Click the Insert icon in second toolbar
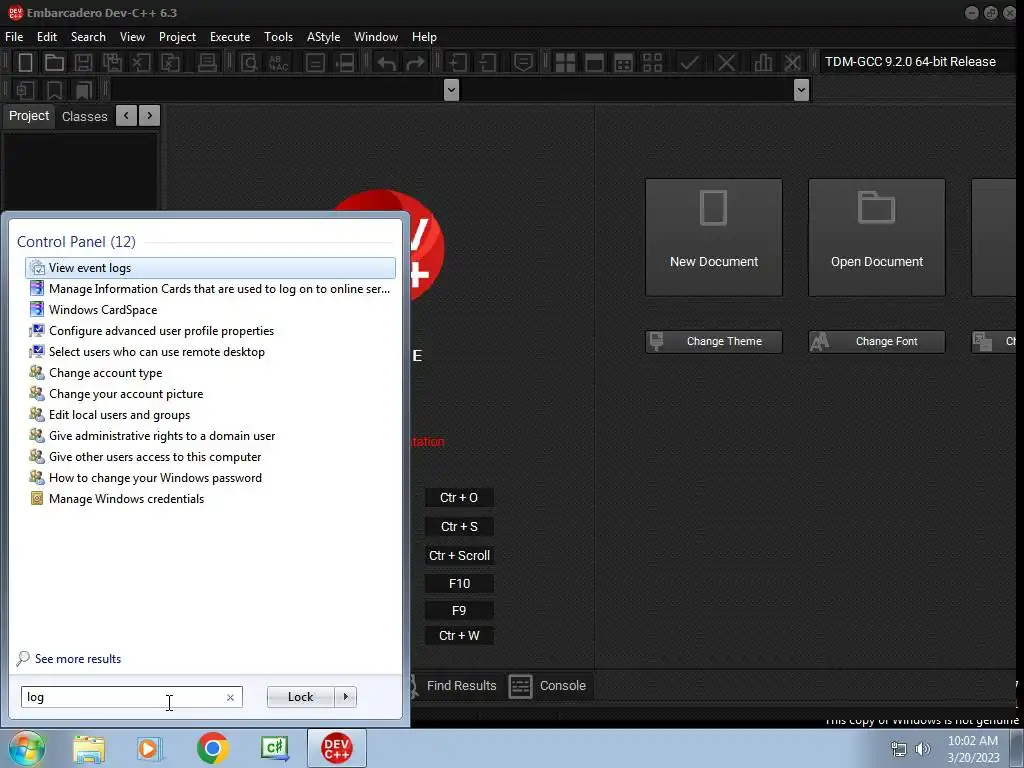Image resolution: width=1024 pixels, height=768 pixels. click(x=25, y=89)
